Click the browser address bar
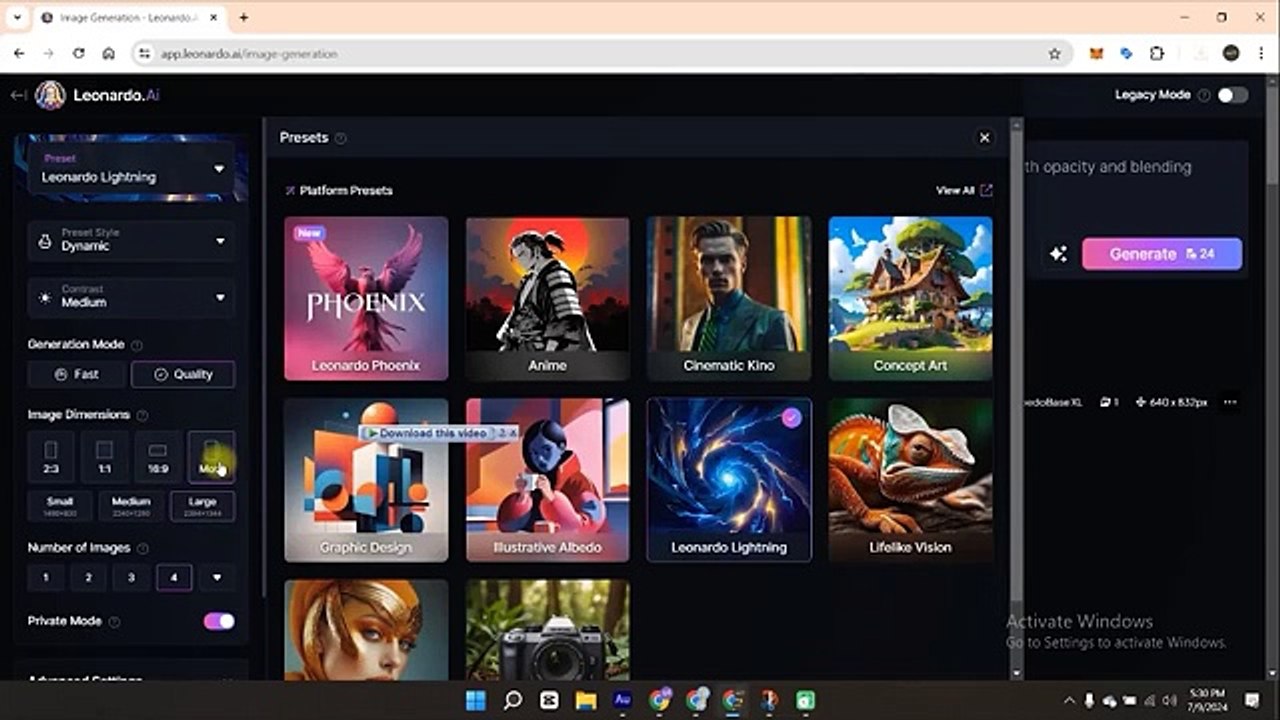The width and height of the screenshot is (1280, 720). pos(600,54)
